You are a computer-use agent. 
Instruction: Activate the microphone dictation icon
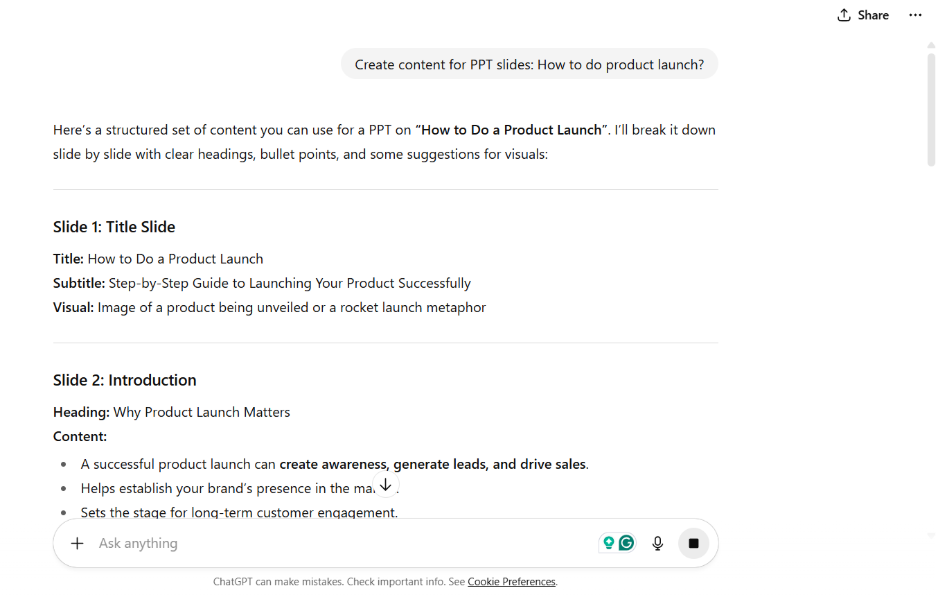pos(657,543)
